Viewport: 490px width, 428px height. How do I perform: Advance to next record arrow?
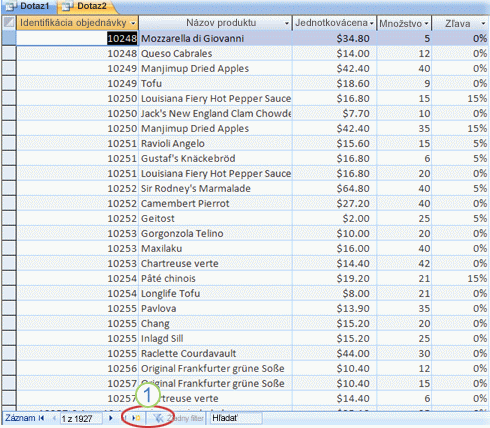111,418
